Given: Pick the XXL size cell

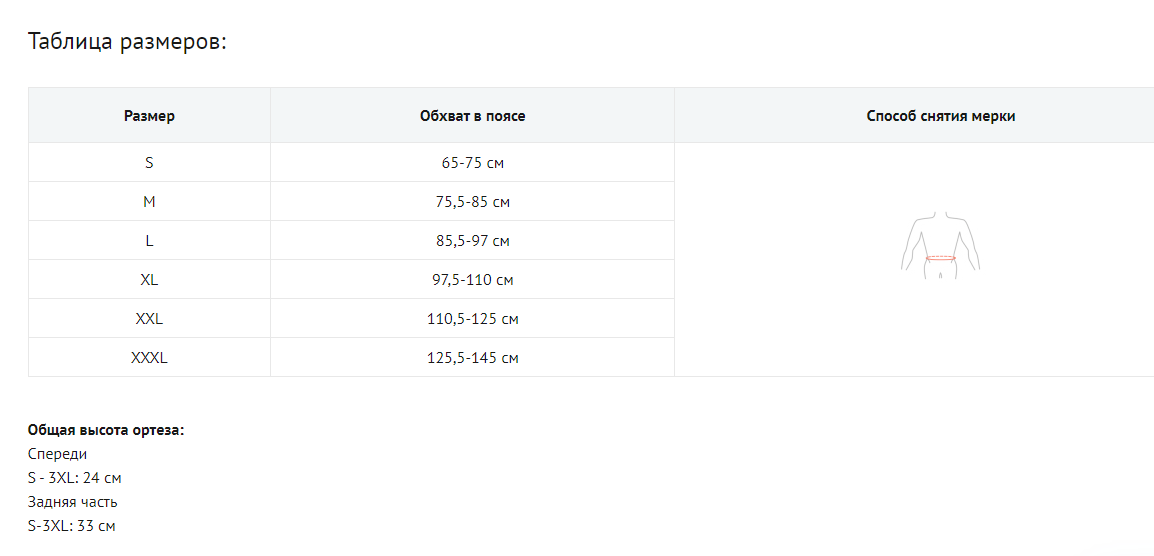Looking at the screenshot, I should (149, 319).
